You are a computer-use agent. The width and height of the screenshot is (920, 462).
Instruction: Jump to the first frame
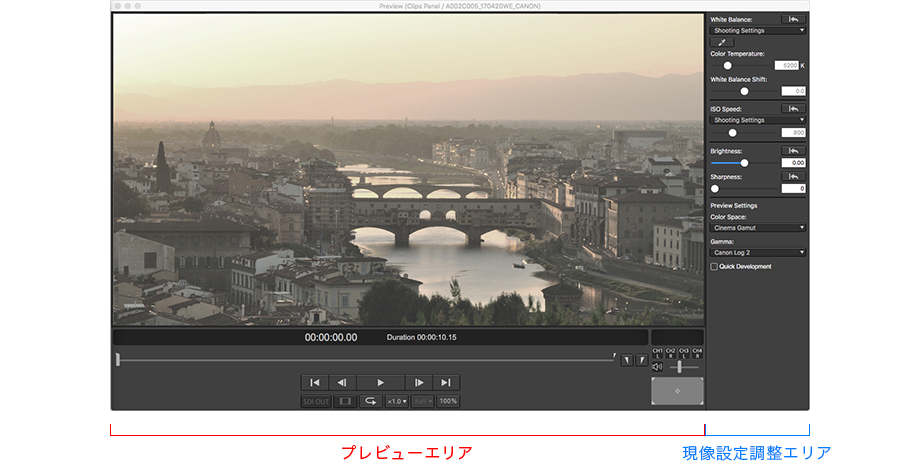click(x=314, y=382)
